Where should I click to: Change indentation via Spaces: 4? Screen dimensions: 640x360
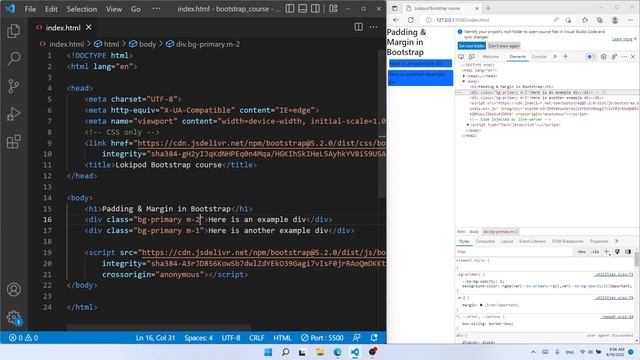click(x=198, y=338)
